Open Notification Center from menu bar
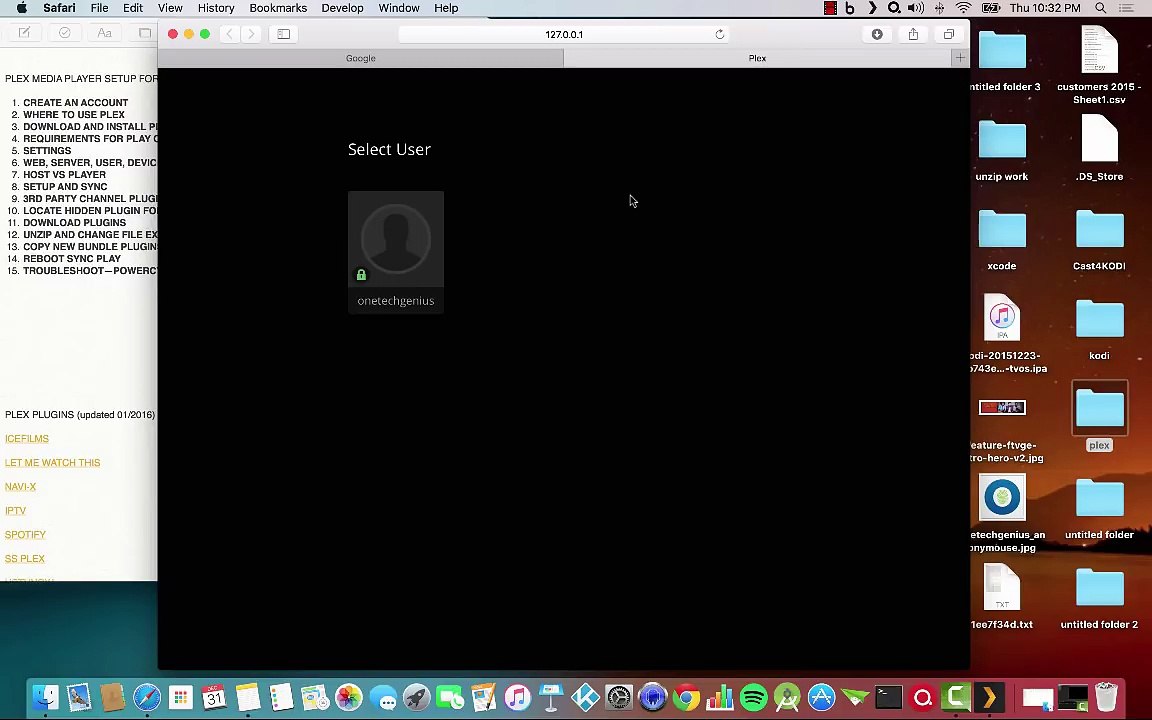 [x=1126, y=8]
